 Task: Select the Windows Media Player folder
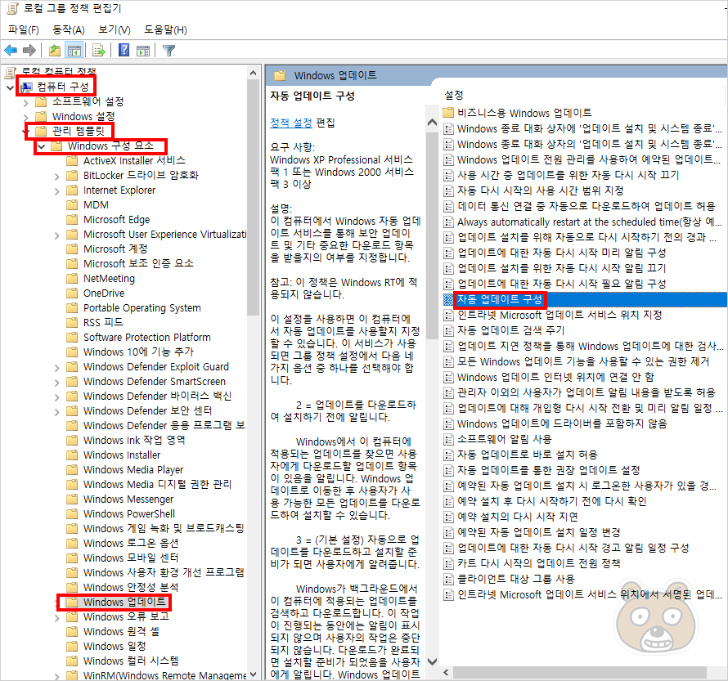click(133, 470)
